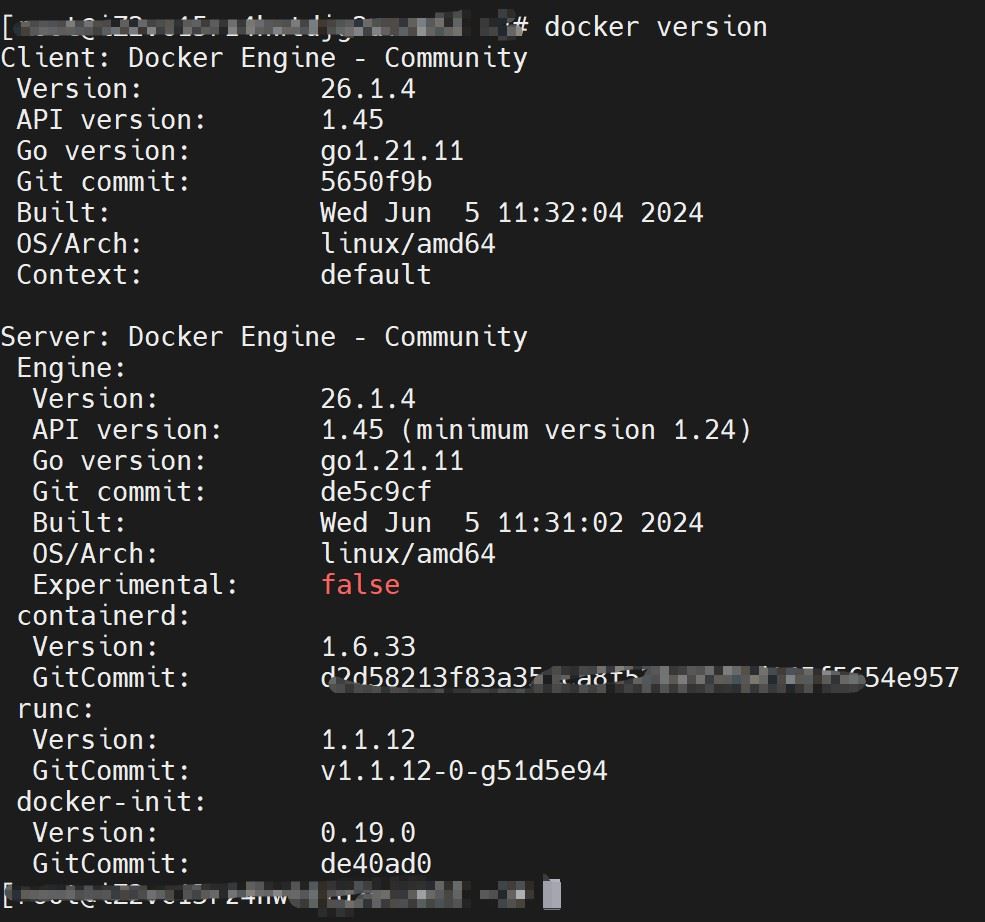Click the "Server: Docker Engine - Community" header line

(x=264, y=337)
